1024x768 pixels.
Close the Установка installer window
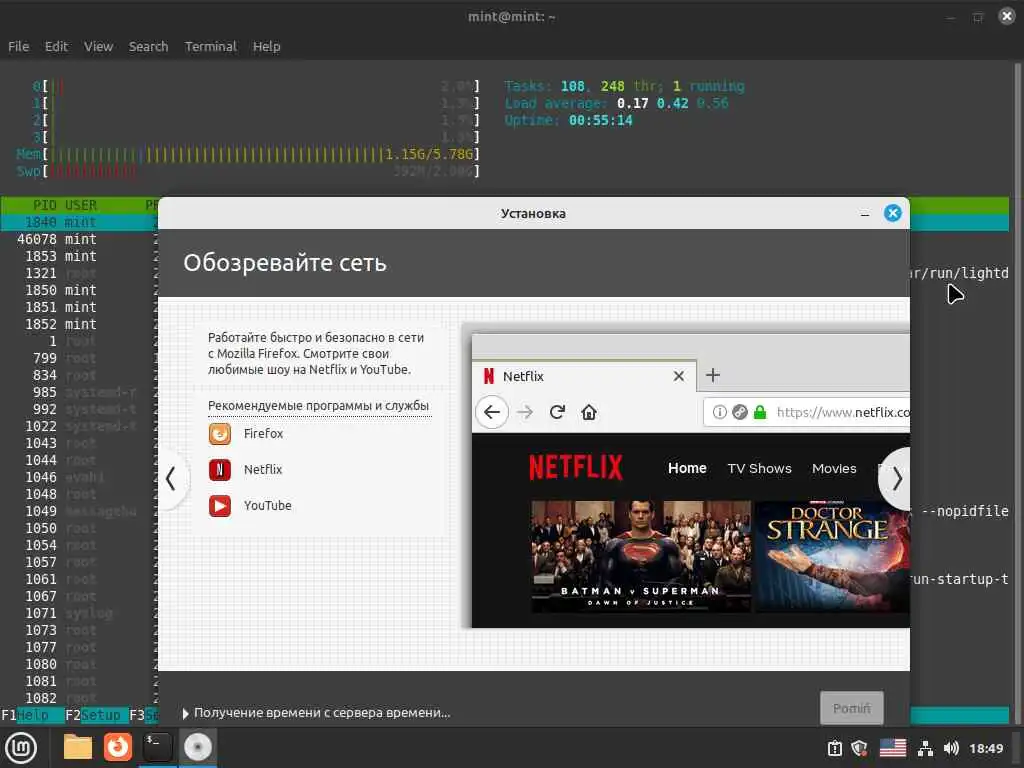pyautogui.click(x=892, y=213)
